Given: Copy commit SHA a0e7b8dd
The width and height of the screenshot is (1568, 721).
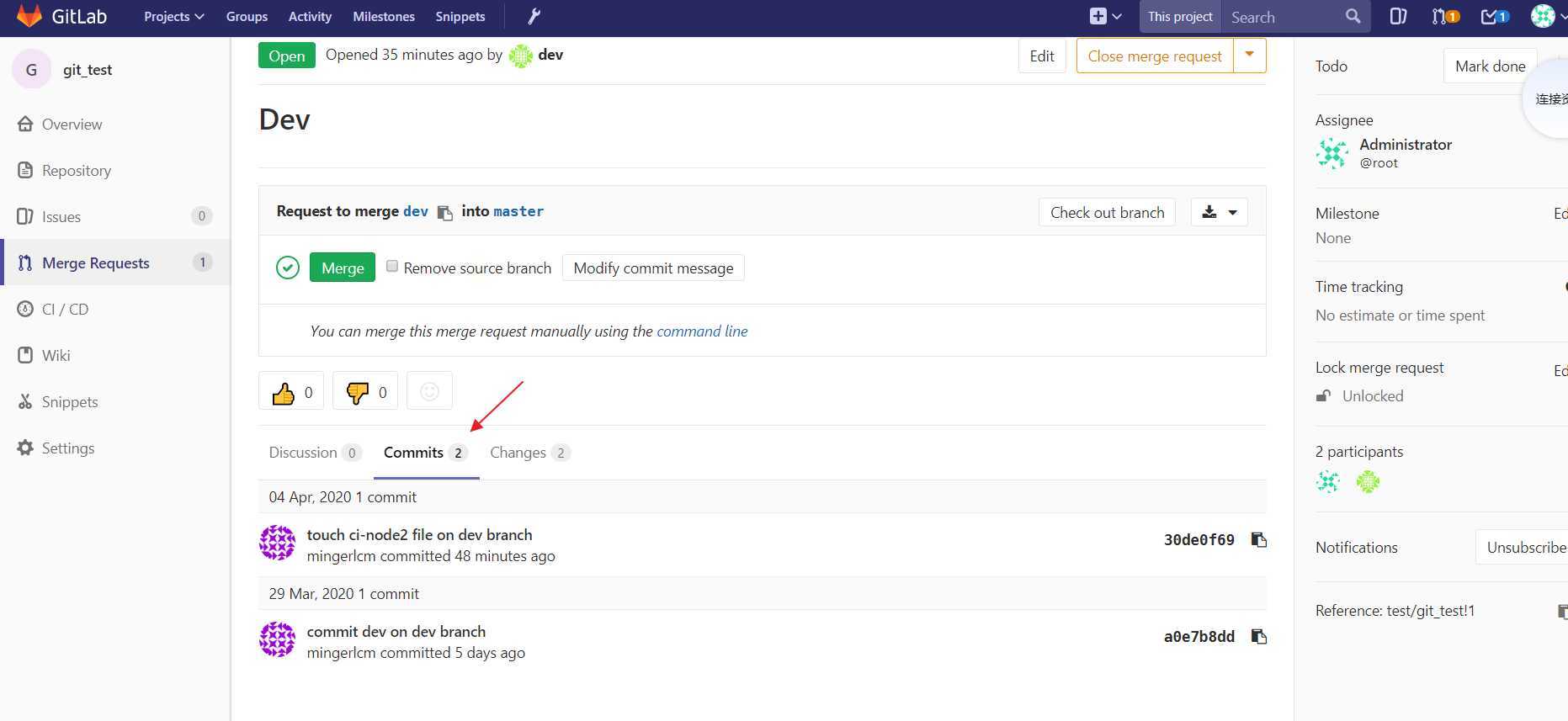Looking at the screenshot, I should click(x=1259, y=637).
